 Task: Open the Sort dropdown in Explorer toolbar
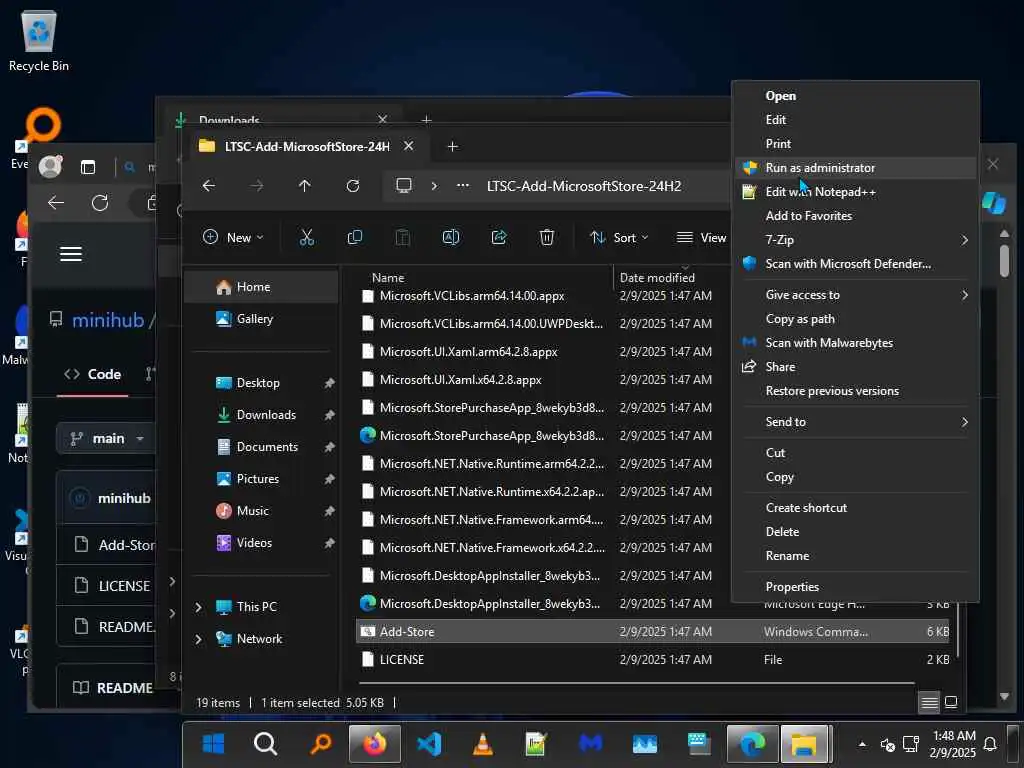click(x=618, y=238)
